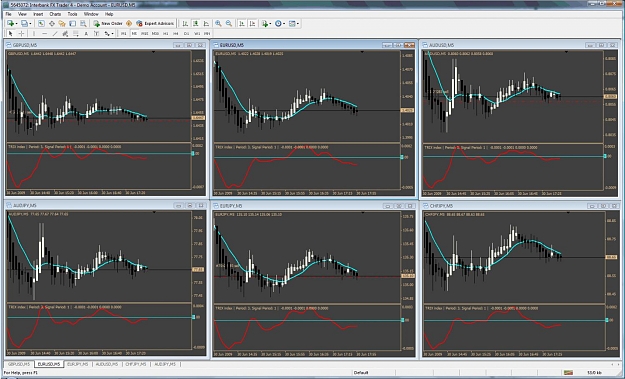
Task: Open the Navigator folder-star icon
Action: [x=62, y=24]
